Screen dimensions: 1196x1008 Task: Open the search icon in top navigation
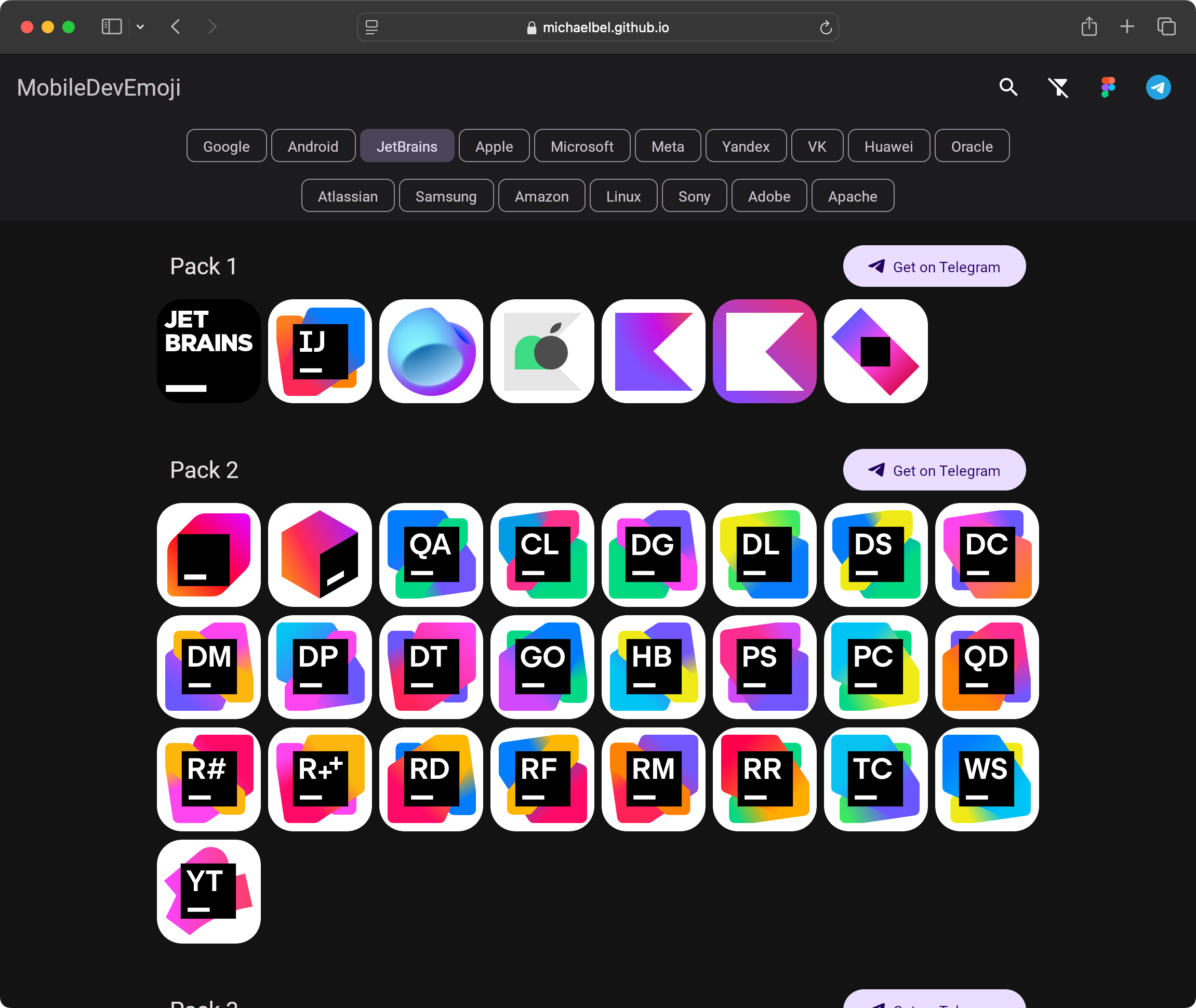(1009, 88)
